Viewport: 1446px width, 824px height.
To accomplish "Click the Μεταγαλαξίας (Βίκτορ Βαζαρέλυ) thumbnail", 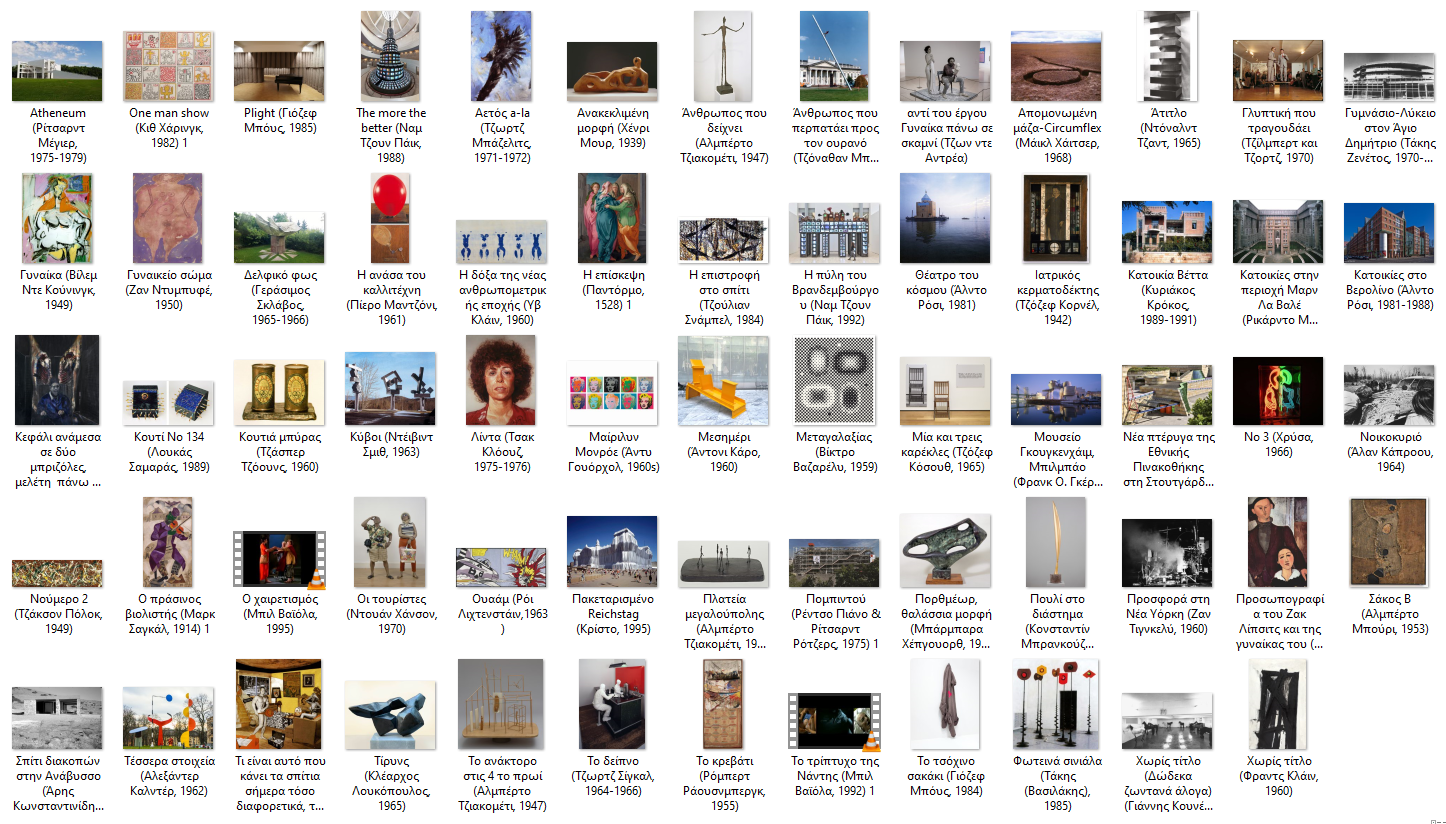I will [x=834, y=380].
